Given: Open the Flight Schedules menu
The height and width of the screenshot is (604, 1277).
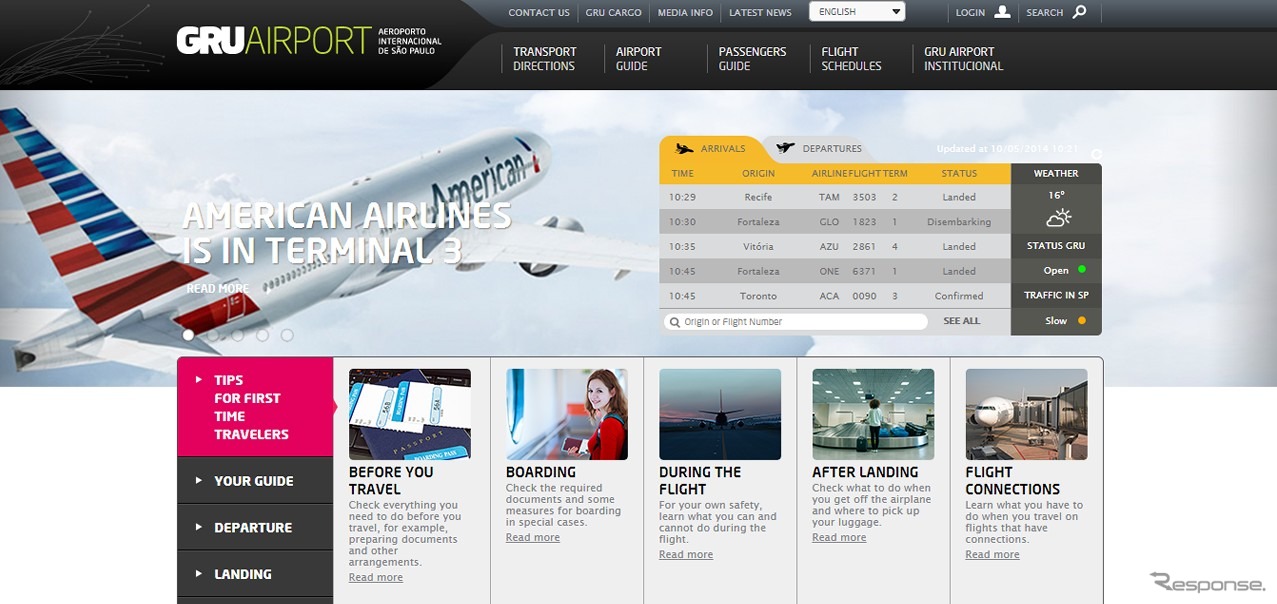Looking at the screenshot, I should point(851,59).
